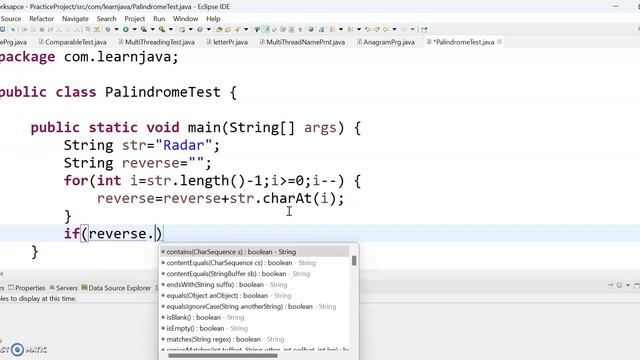Image resolution: width=640 pixels, height=360 pixels.
Task: Switch to the ComparableTest.java editor tab
Action: 73,42
